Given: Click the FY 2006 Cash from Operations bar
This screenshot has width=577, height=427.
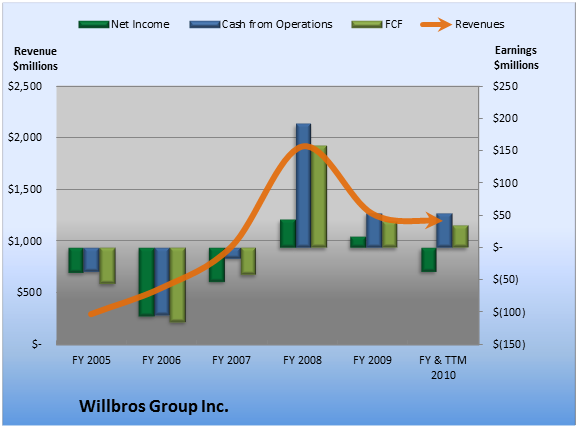Looking at the screenshot, I should [162, 281].
